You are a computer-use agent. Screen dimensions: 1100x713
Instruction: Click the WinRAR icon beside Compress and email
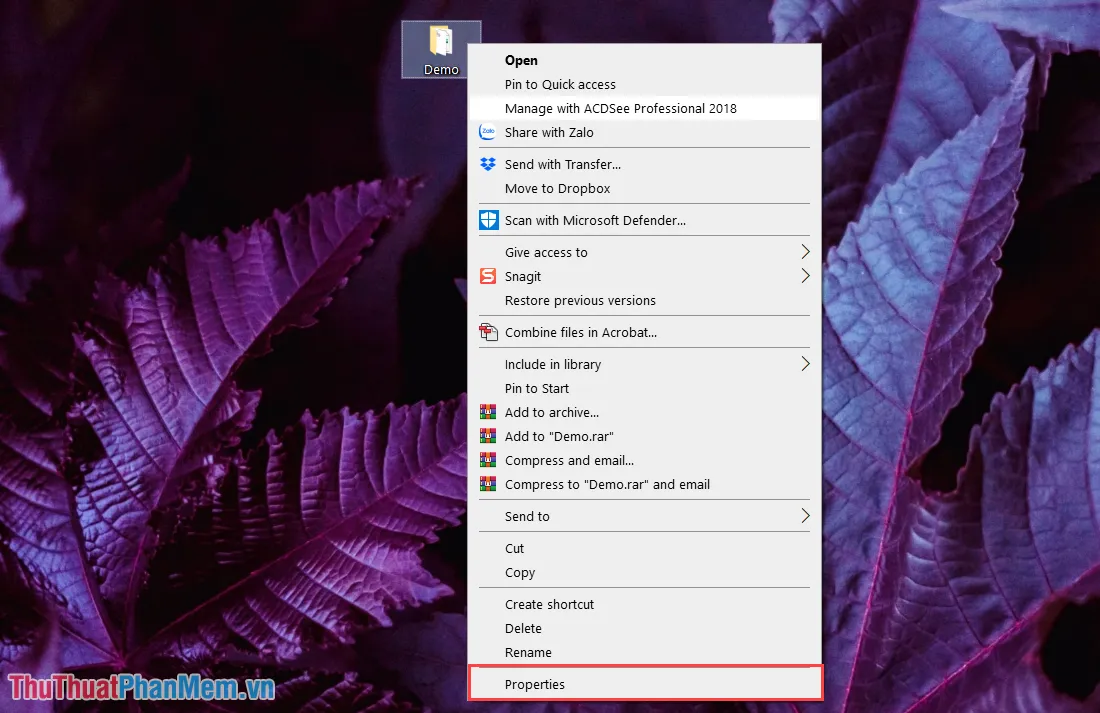click(x=488, y=460)
